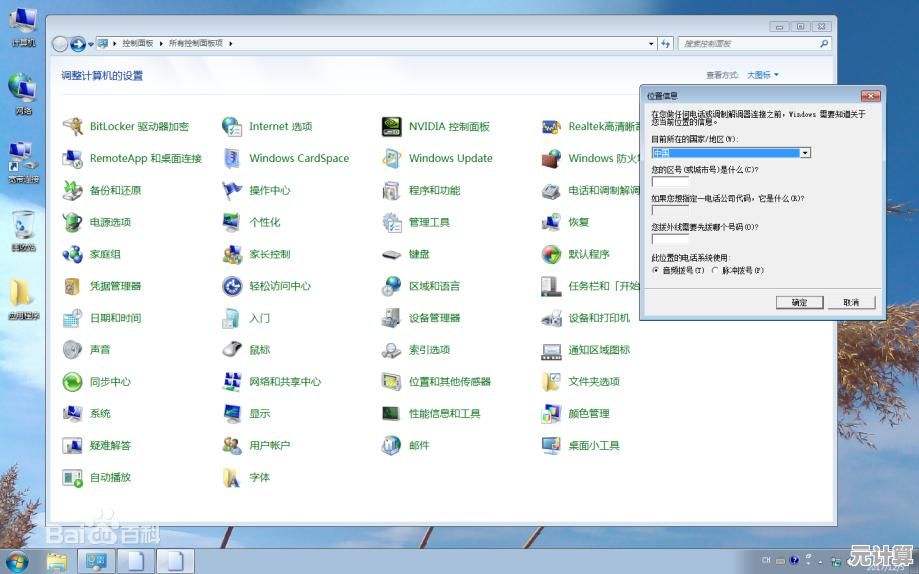The height and width of the screenshot is (574, 919).
Task: Select the 音频拨号 radio button
Action: coord(656,270)
